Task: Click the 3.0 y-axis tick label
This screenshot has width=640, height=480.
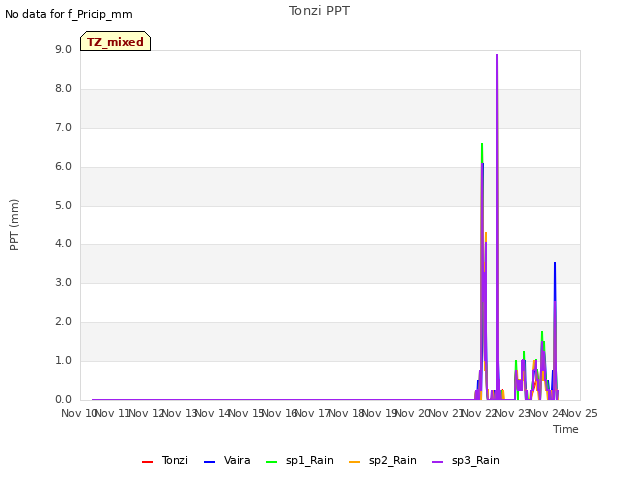Action: tap(63, 282)
